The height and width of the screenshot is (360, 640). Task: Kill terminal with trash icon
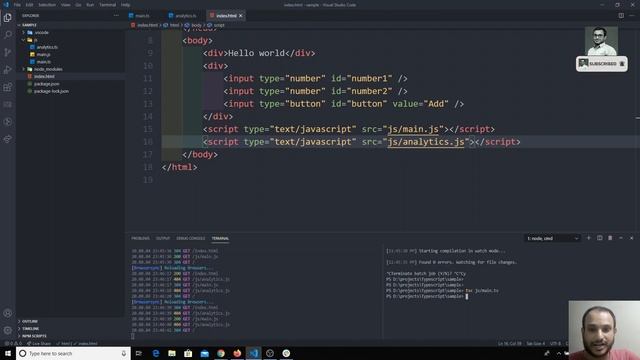(x=610, y=238)
